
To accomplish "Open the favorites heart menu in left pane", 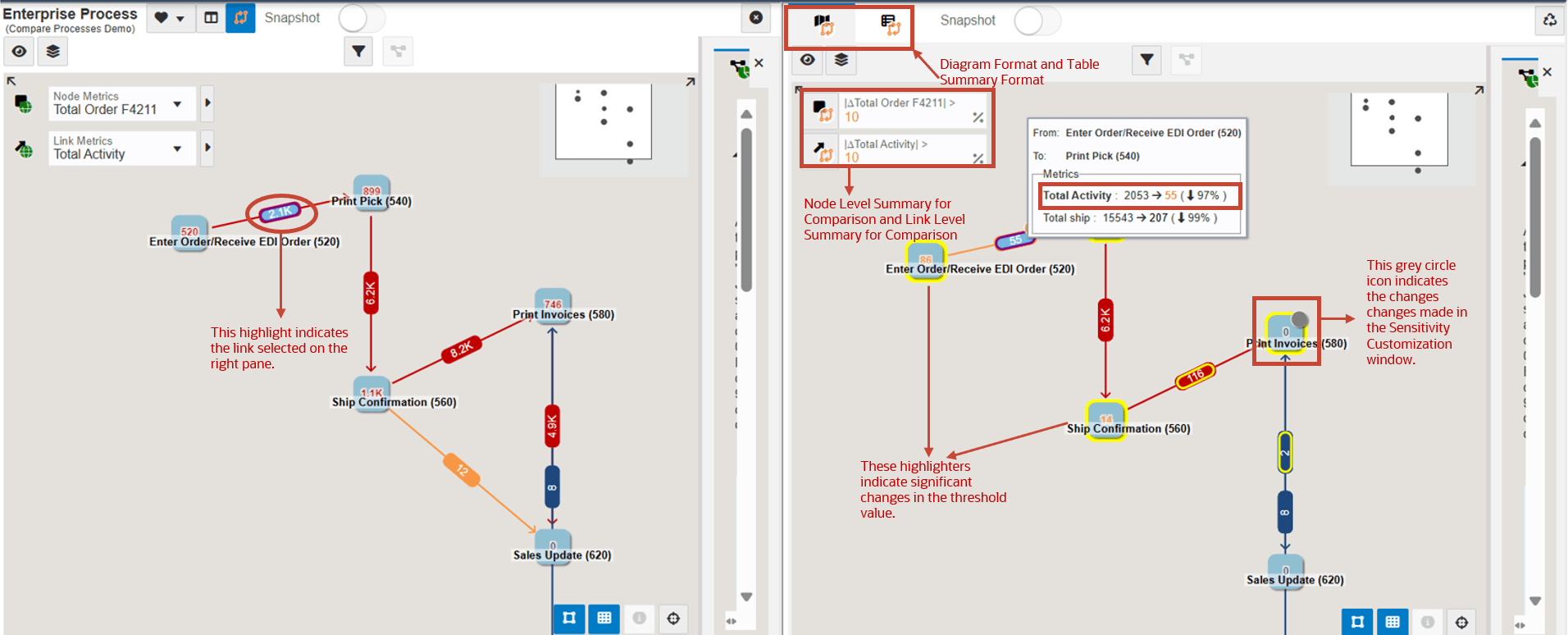I will click(170, 18).
